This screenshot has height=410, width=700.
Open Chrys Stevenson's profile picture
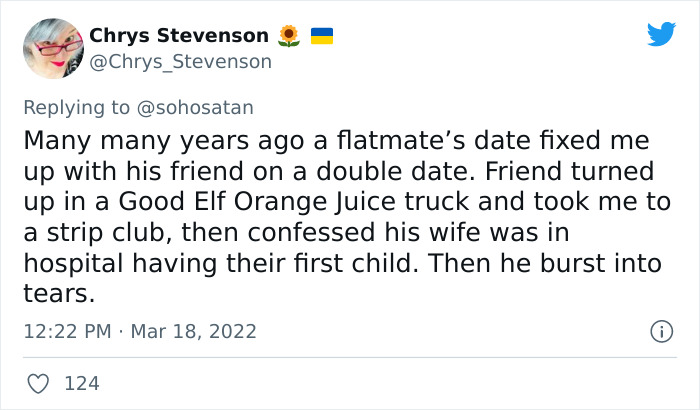point(51,48)
